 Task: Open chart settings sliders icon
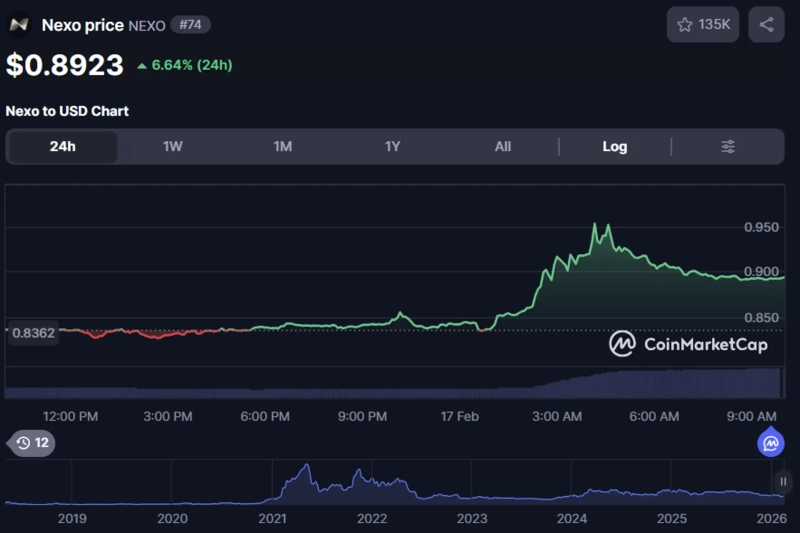click(x=728, y=147)
